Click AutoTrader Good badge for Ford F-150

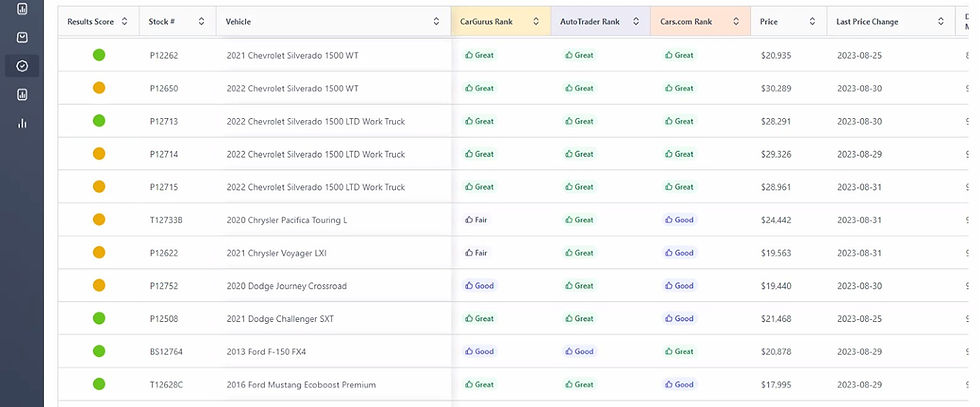(x=578, y=352)
